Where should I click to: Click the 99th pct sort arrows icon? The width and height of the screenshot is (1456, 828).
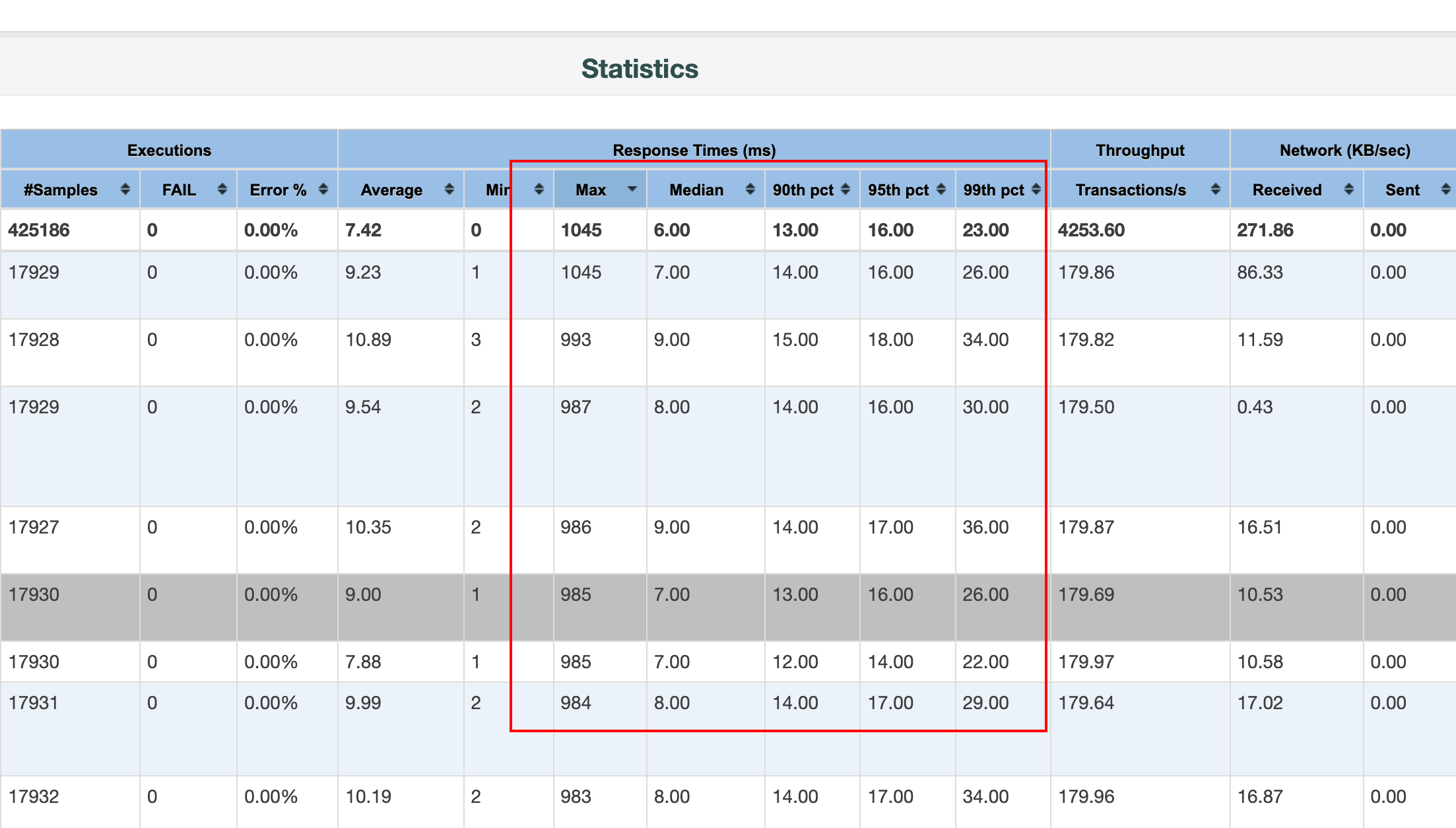(x=1036, y=190)
